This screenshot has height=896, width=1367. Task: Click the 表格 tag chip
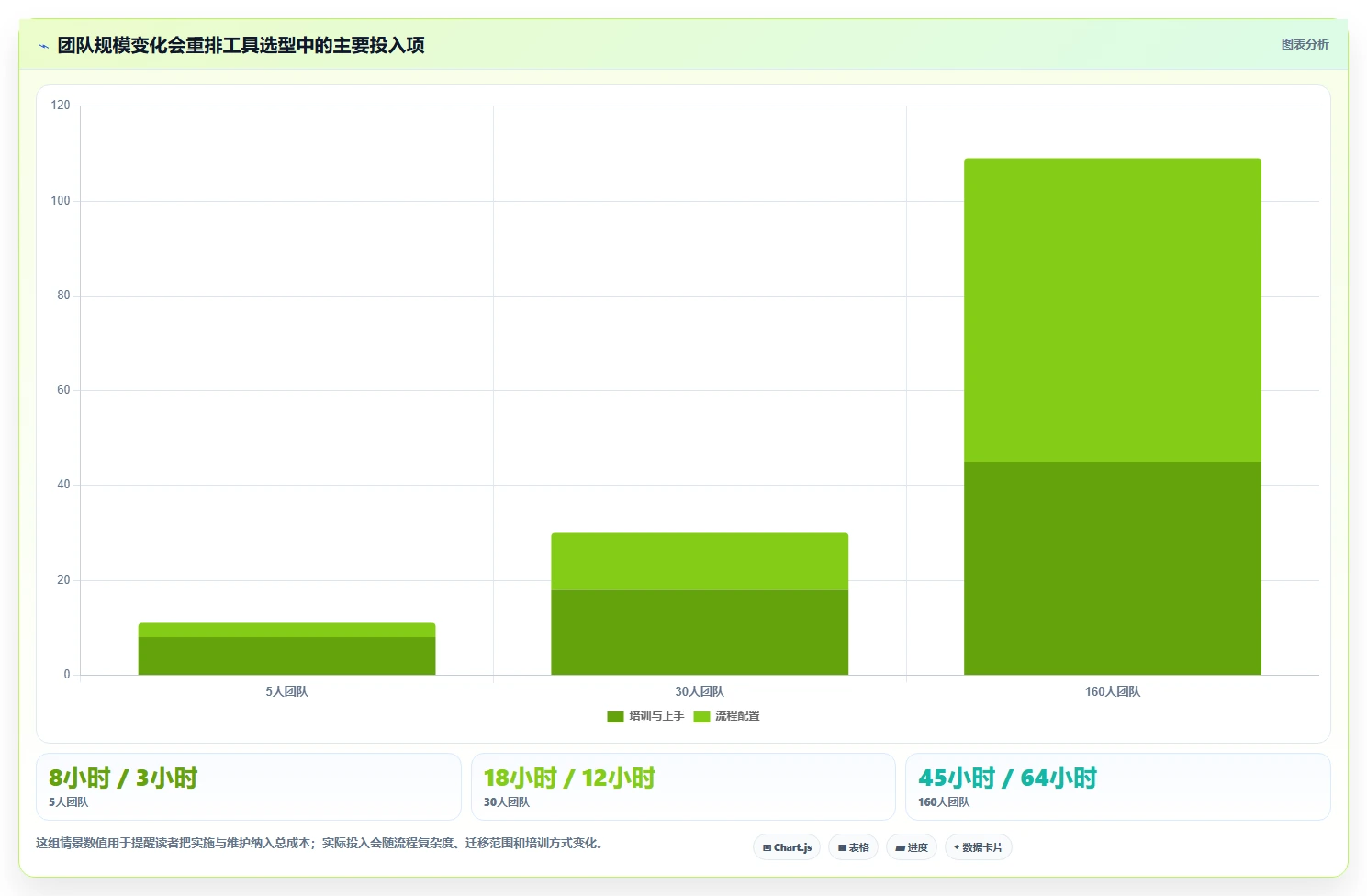coord(853,847)
